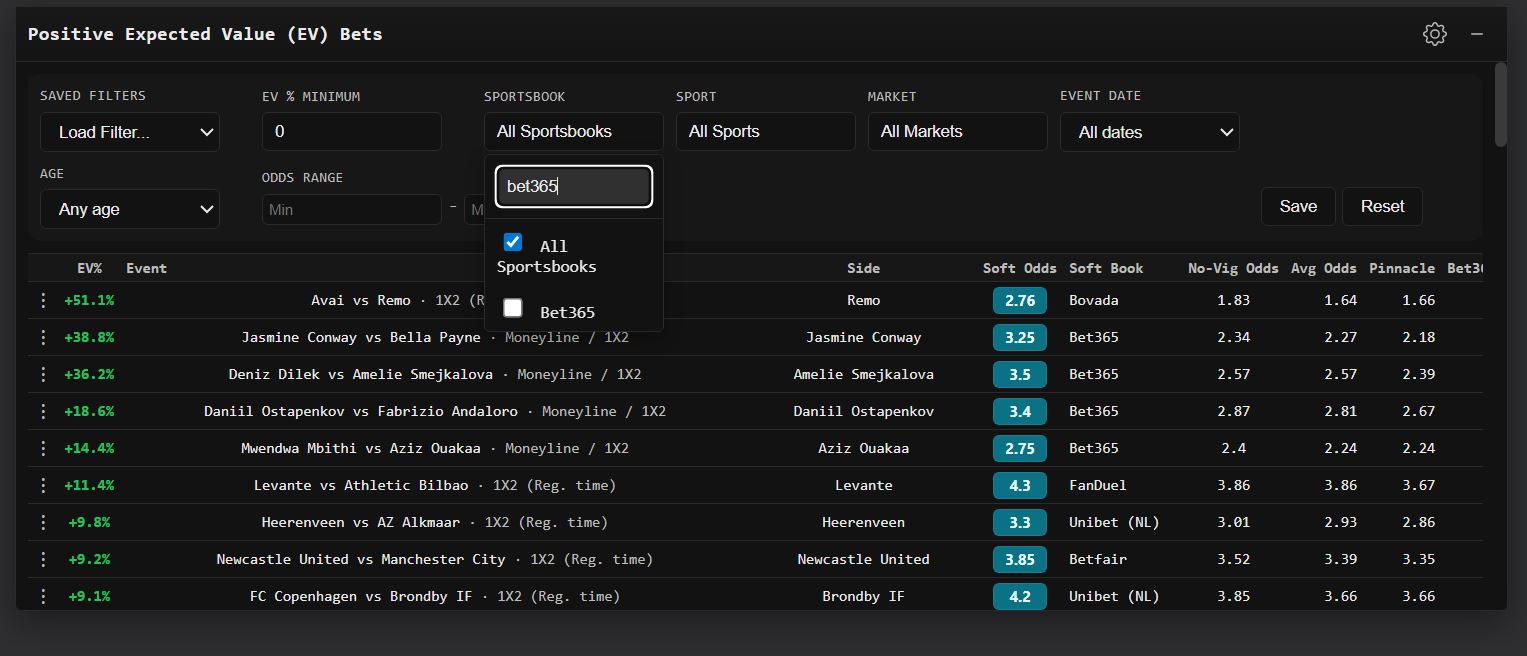Open the row menu for Heerenveen vs AZ Alkmaar
1527x656 pixels.
(x=41, y=522)
